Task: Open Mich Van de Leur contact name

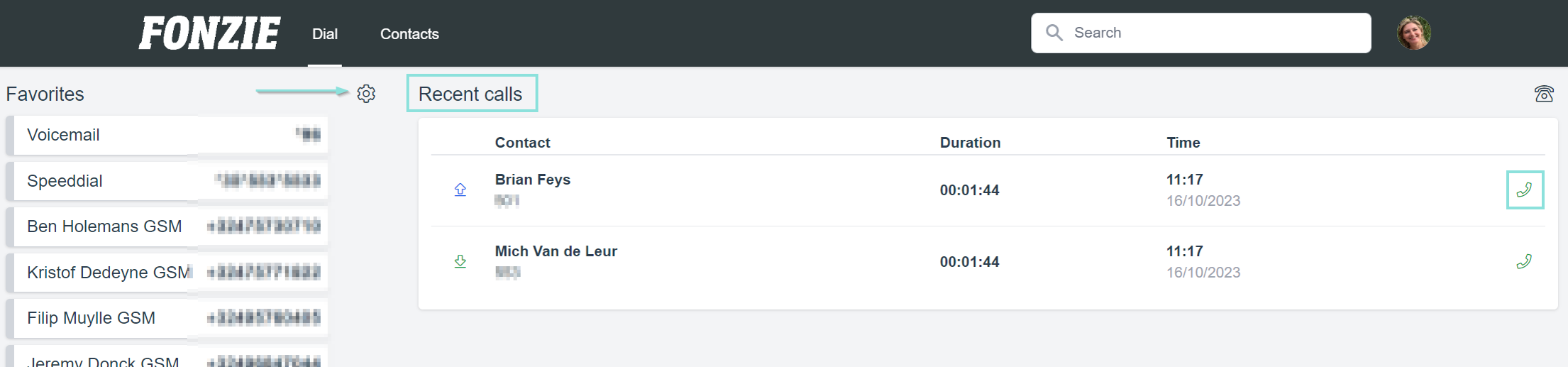Action: tap(556, 251)
